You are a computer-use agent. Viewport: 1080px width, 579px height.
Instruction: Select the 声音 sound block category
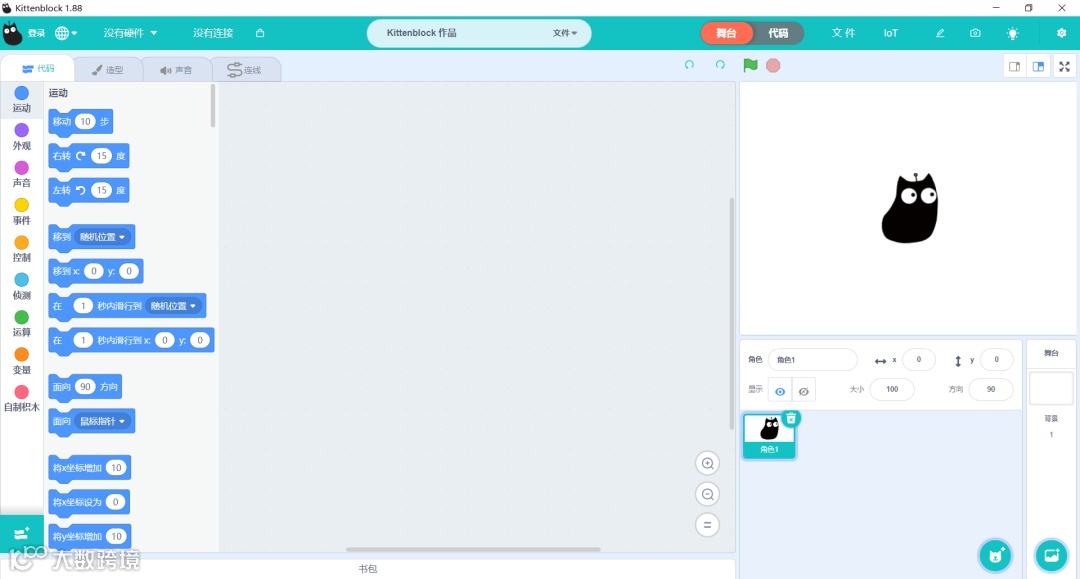[x=21, y=174]
